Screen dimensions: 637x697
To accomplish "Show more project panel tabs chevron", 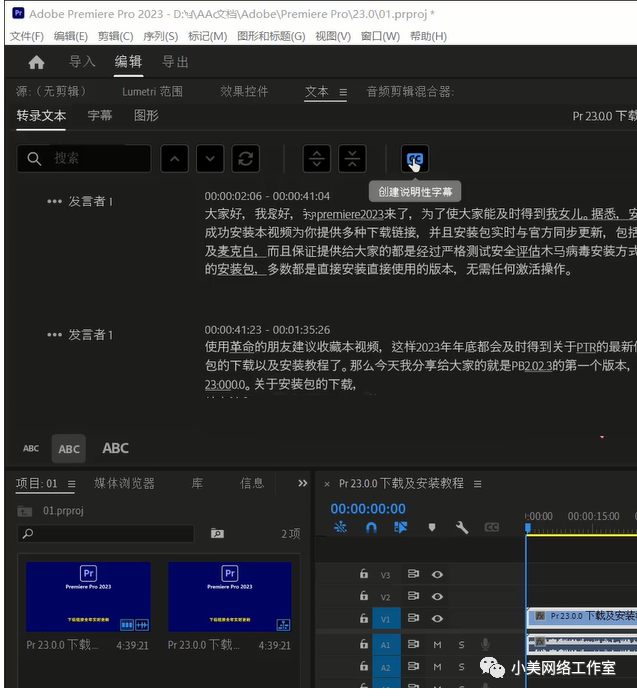I will (x=303, y=483).
